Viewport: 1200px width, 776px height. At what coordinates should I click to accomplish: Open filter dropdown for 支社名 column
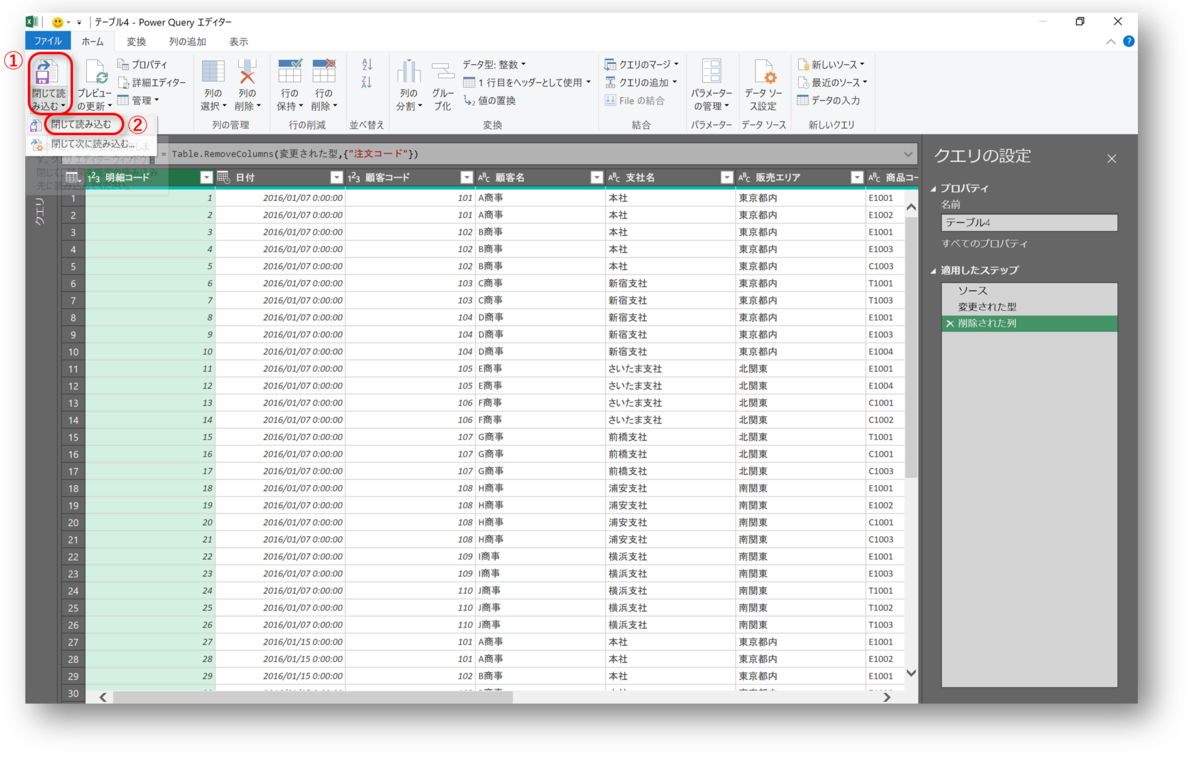(726, 178)
